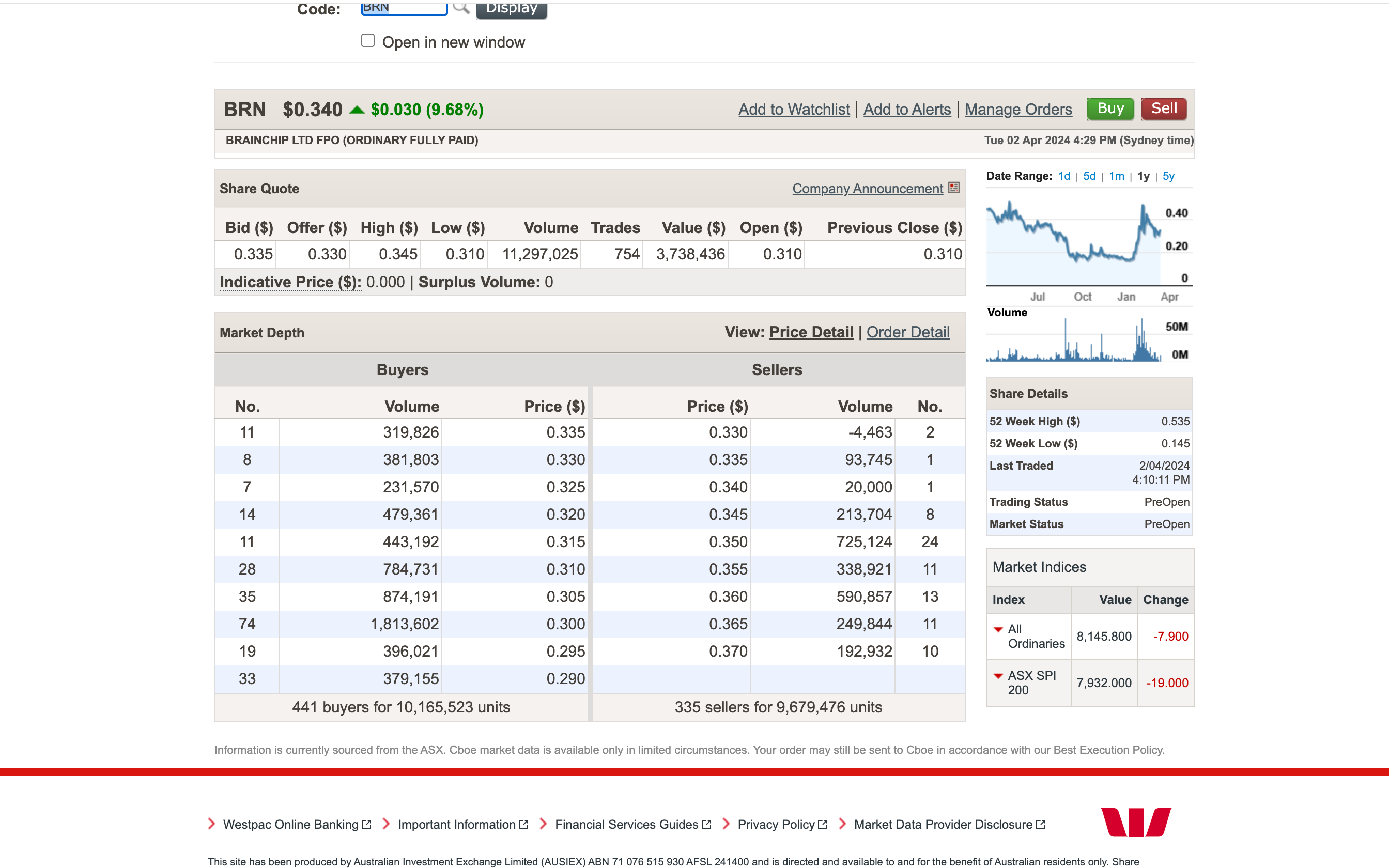Click inside the Code input field
The height and width of the screenshot is (868, 1389).
coord(404,8)
